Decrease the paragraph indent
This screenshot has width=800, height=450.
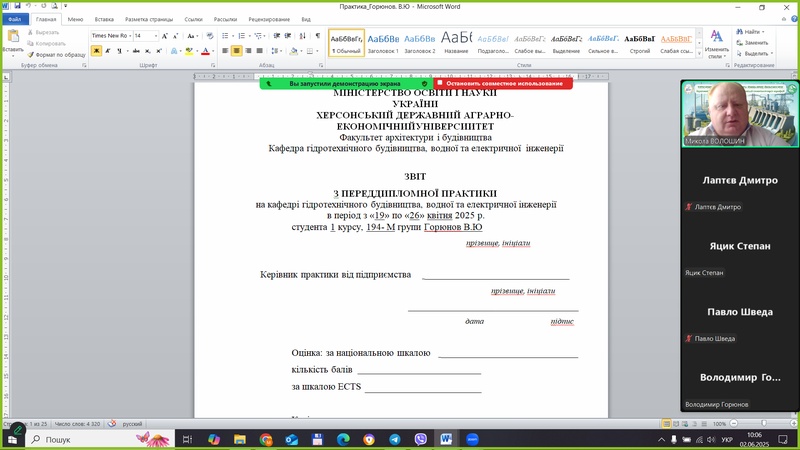pyautogui.click(x=276, y=36)
